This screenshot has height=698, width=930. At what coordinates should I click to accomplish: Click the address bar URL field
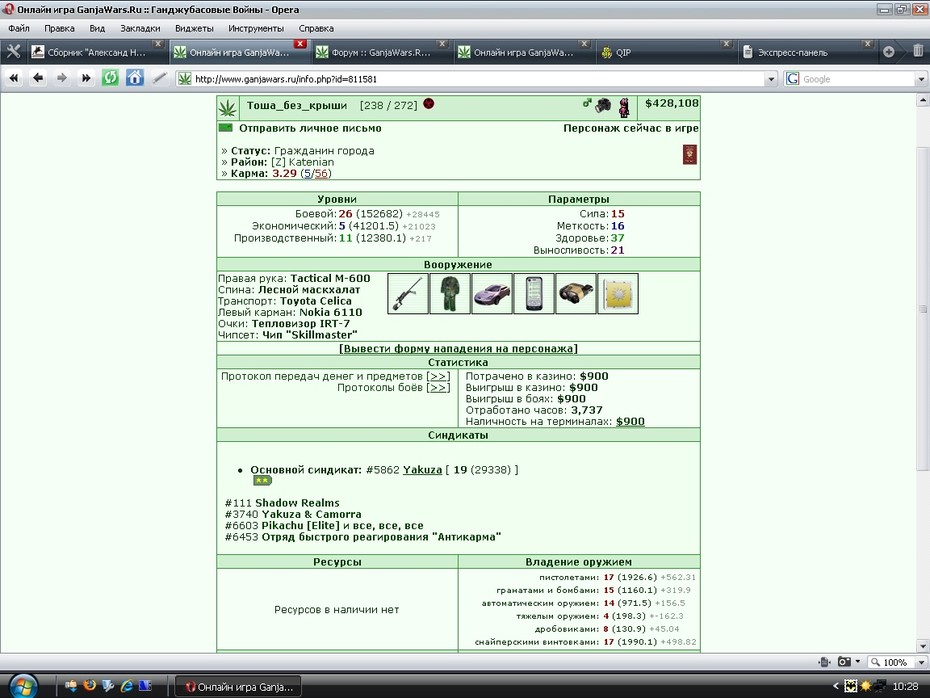click(477, 79)
